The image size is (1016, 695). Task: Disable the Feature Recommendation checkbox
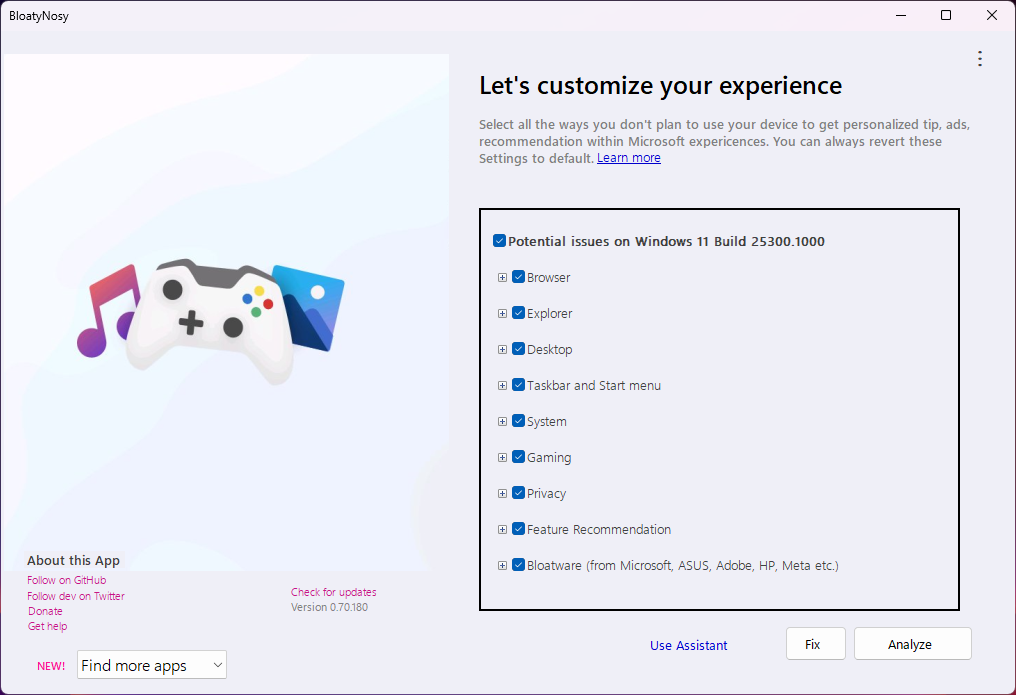click(518, 529)
